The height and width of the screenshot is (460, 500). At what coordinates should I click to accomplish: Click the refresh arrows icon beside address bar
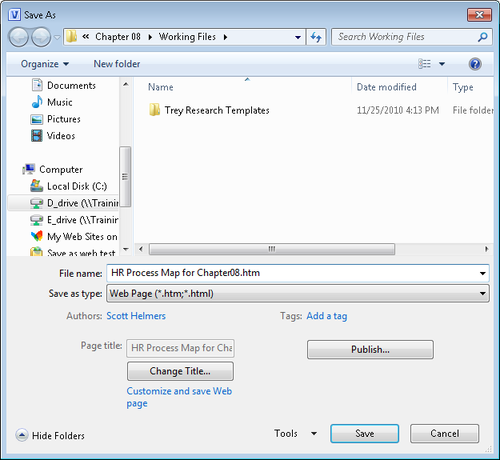[x=316, y=37]
